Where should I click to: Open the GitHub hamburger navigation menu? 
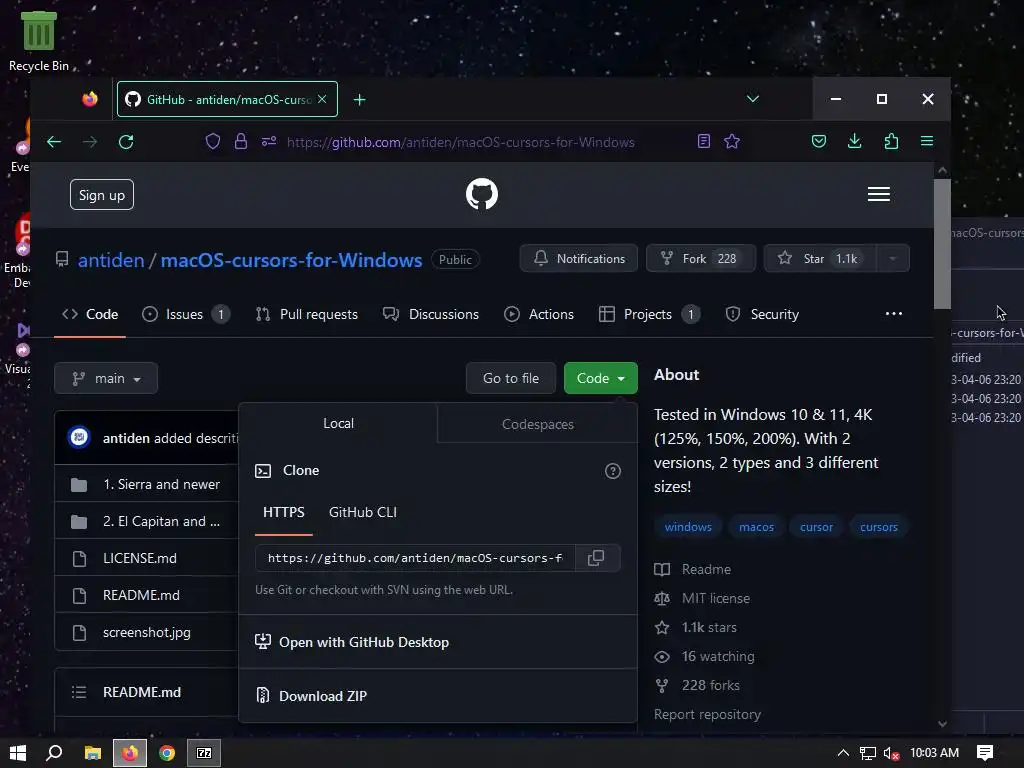[878, 194]
